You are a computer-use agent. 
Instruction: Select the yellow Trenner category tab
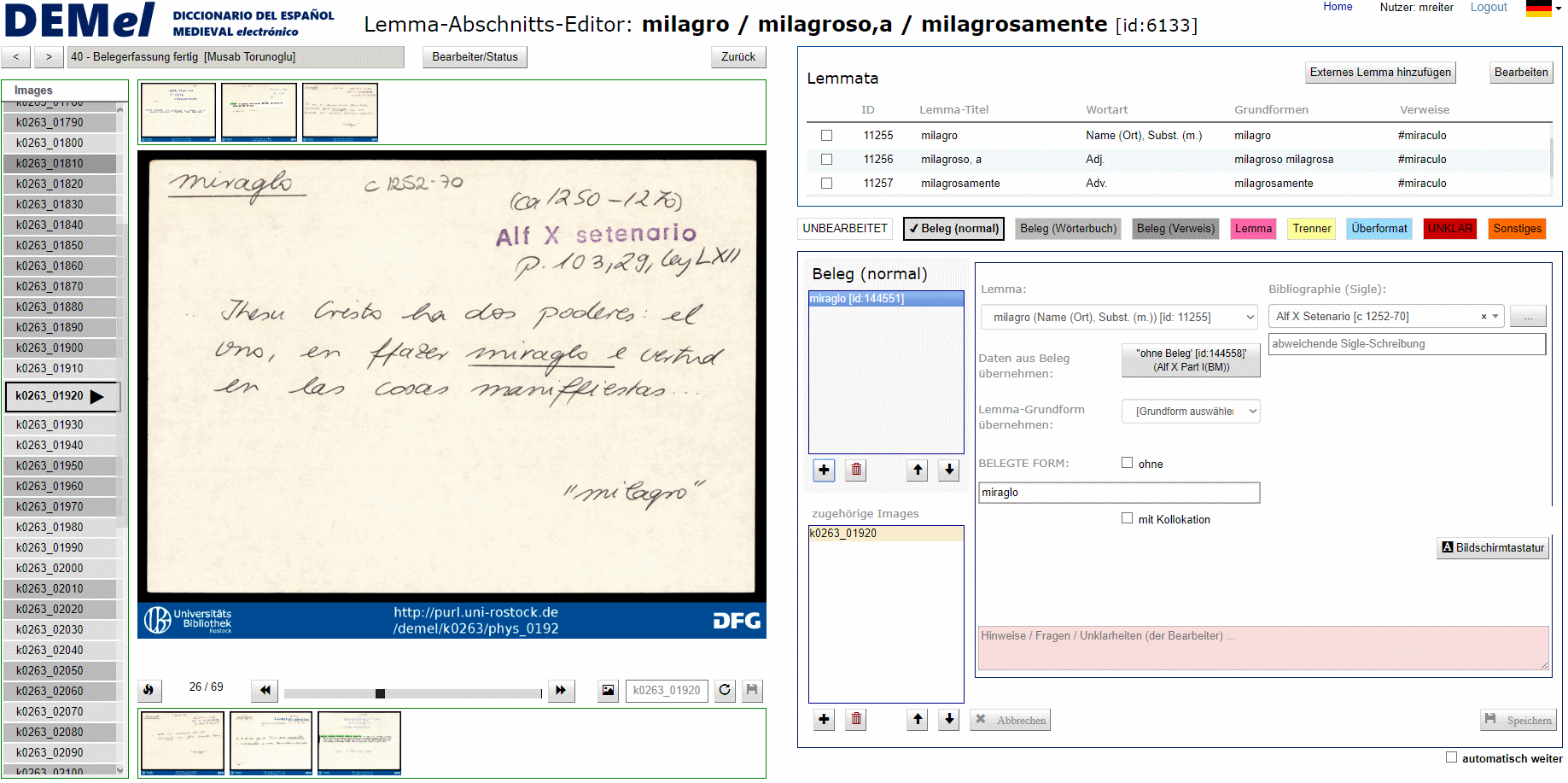[1311, 228]
